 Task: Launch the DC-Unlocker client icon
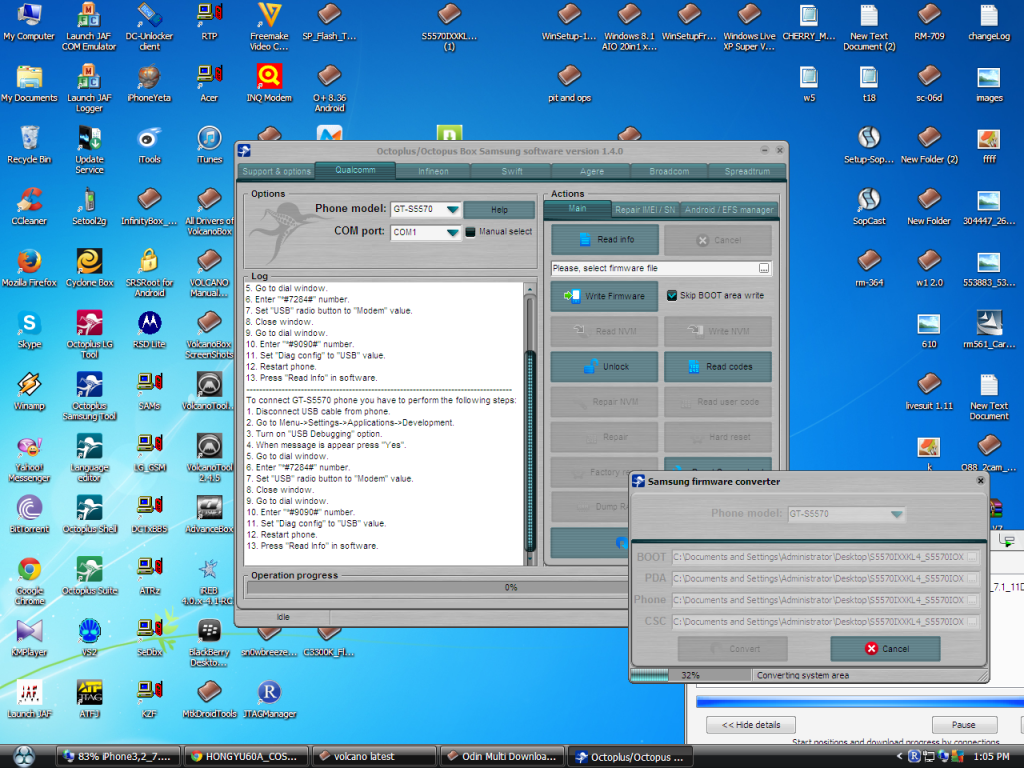click(150, 27)
